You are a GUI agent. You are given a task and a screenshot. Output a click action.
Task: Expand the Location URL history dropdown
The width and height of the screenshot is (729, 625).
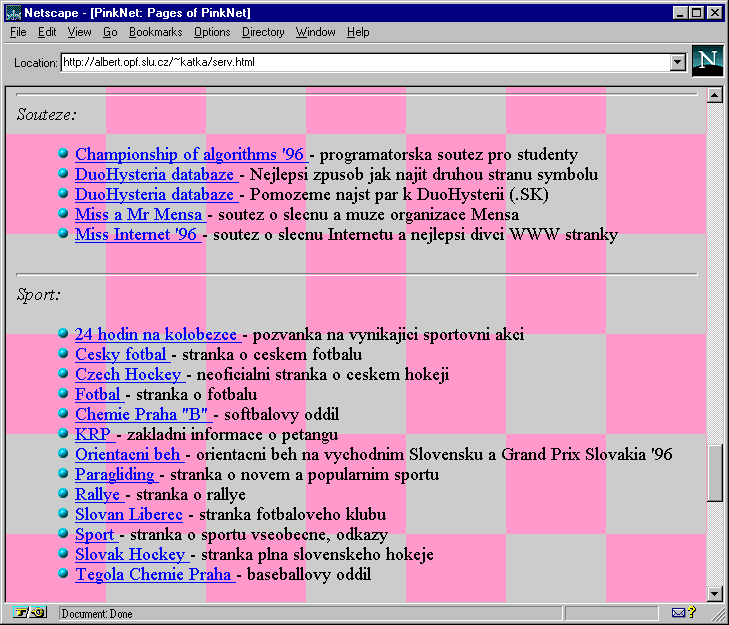pos(678,62)
